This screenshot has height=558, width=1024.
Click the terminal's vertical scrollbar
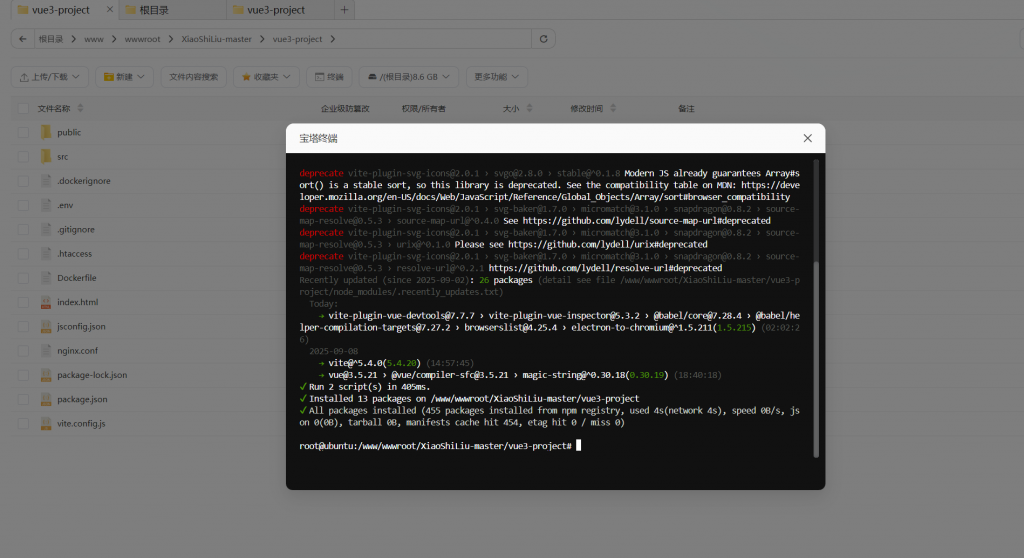pyautogui.click(x=817, y=350)
